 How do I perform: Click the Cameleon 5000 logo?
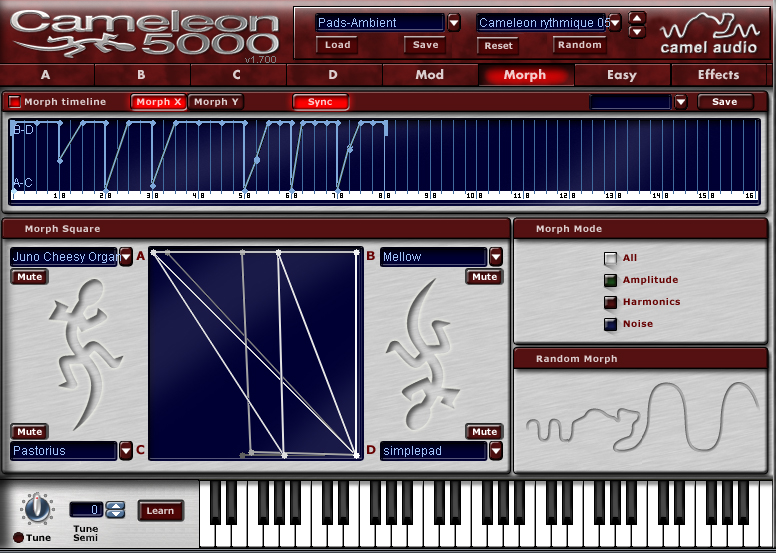pos(145,34)
